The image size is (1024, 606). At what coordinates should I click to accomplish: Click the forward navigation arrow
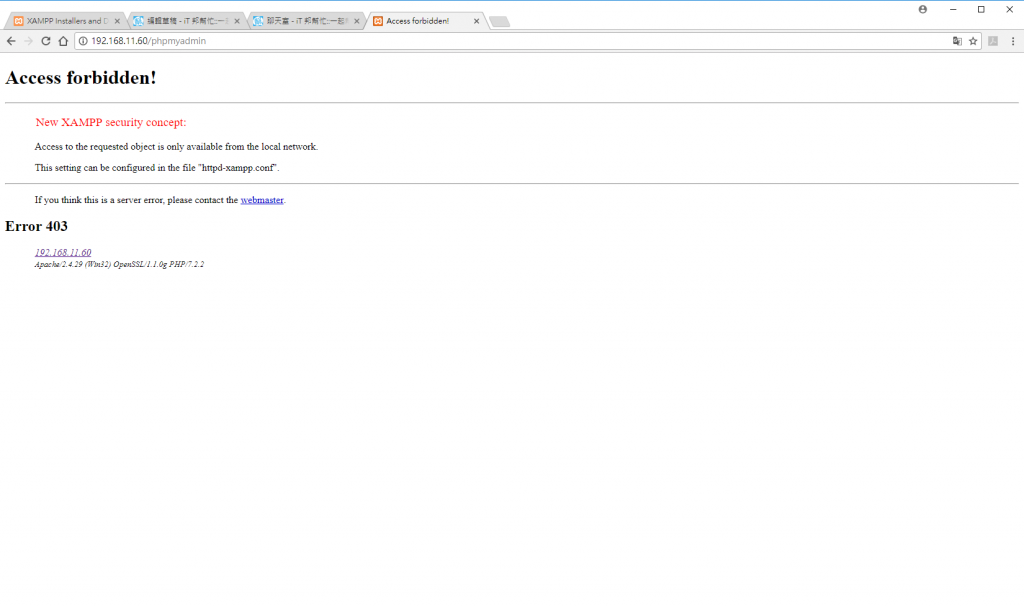pos(28,40)
